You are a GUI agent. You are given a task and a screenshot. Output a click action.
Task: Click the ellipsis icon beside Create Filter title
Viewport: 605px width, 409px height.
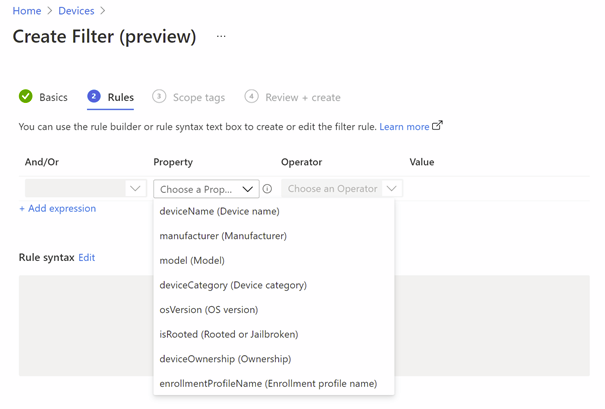pyautogui.click(x=221, y=36)
